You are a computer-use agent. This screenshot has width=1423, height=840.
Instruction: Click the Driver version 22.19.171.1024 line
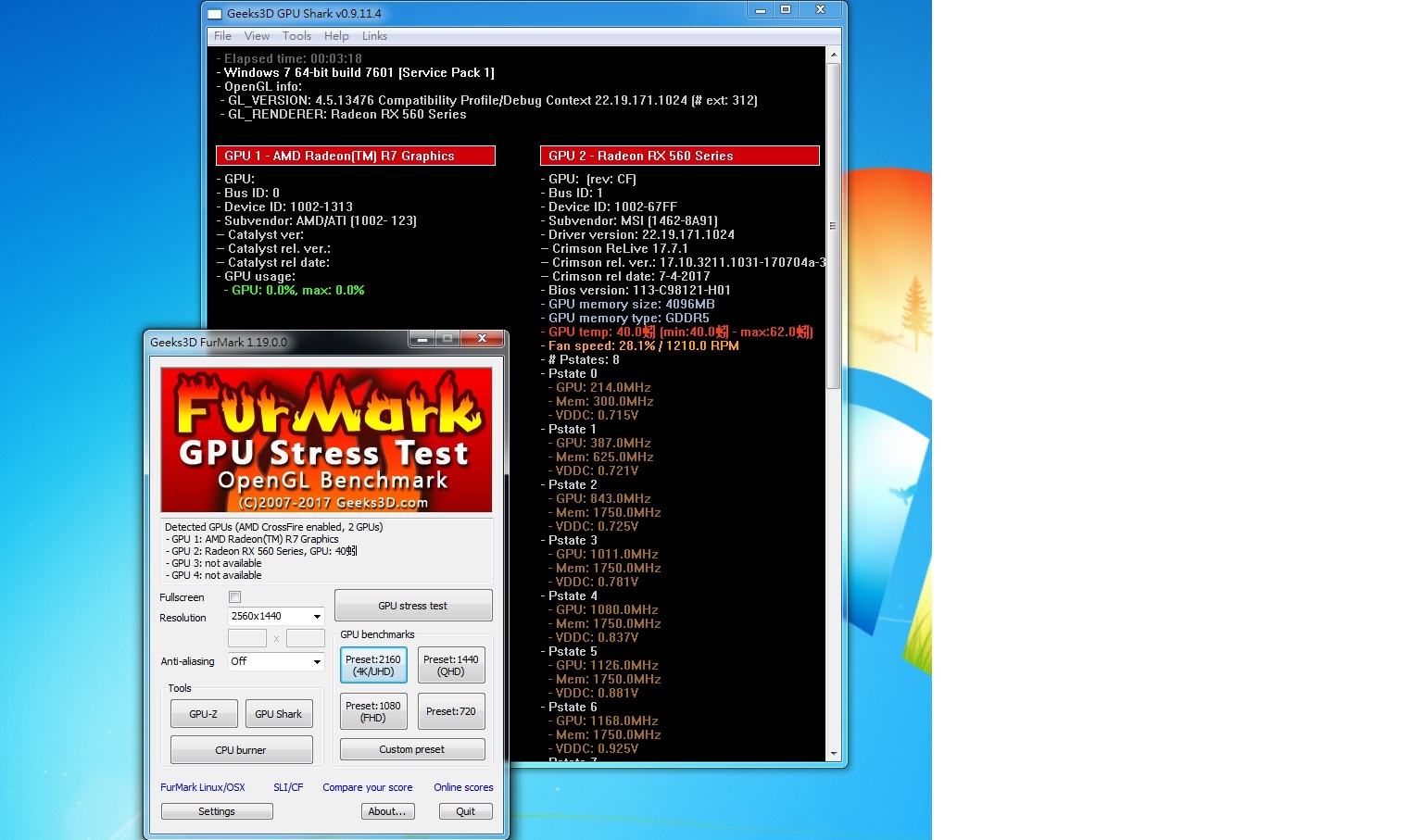(x=638, y=234)
